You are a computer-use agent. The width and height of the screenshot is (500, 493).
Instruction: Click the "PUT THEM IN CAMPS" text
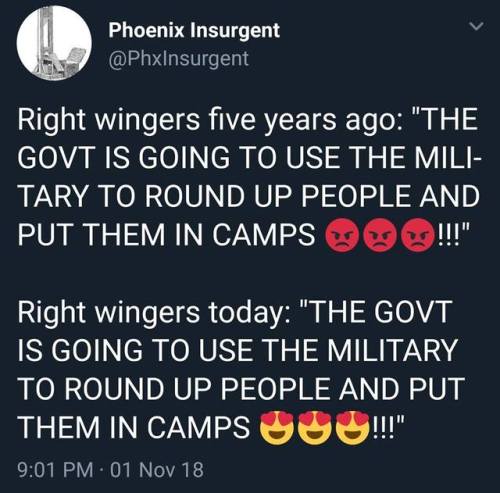(x=166, y=234)
